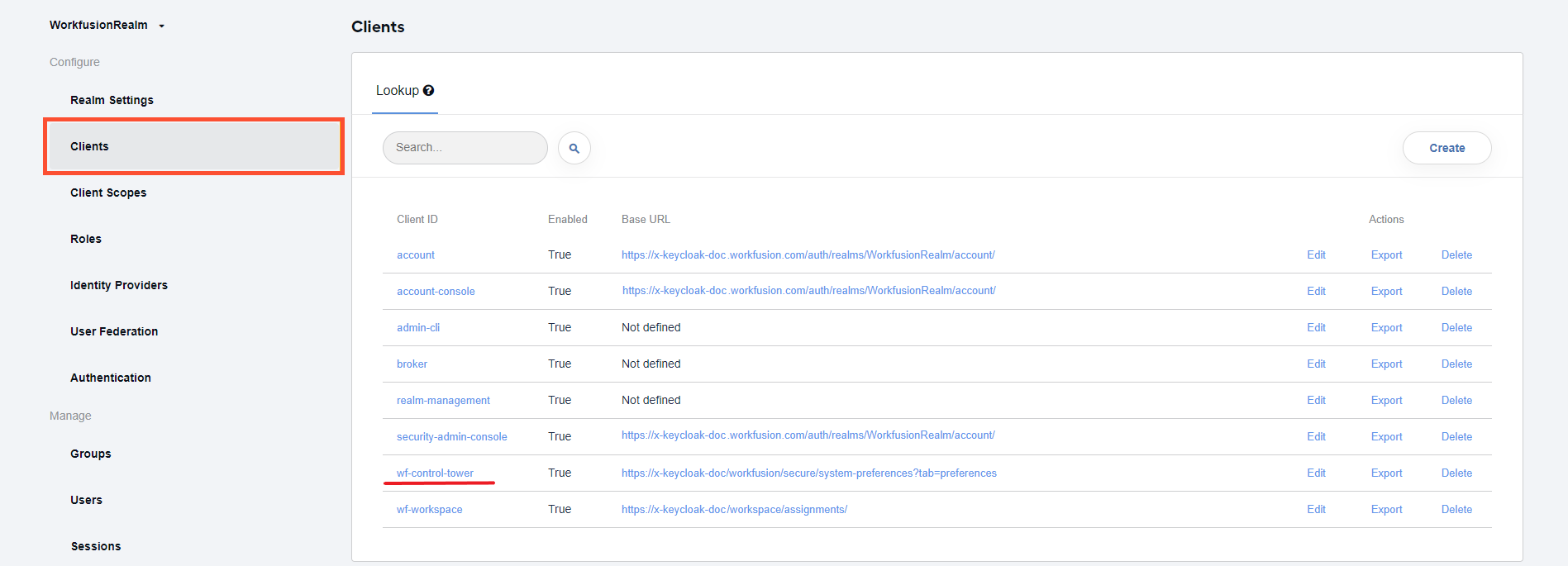The width and height of the screenshot is (1568, 566).
Task: Open the admin-cli client link
Action: click(418, 328)
